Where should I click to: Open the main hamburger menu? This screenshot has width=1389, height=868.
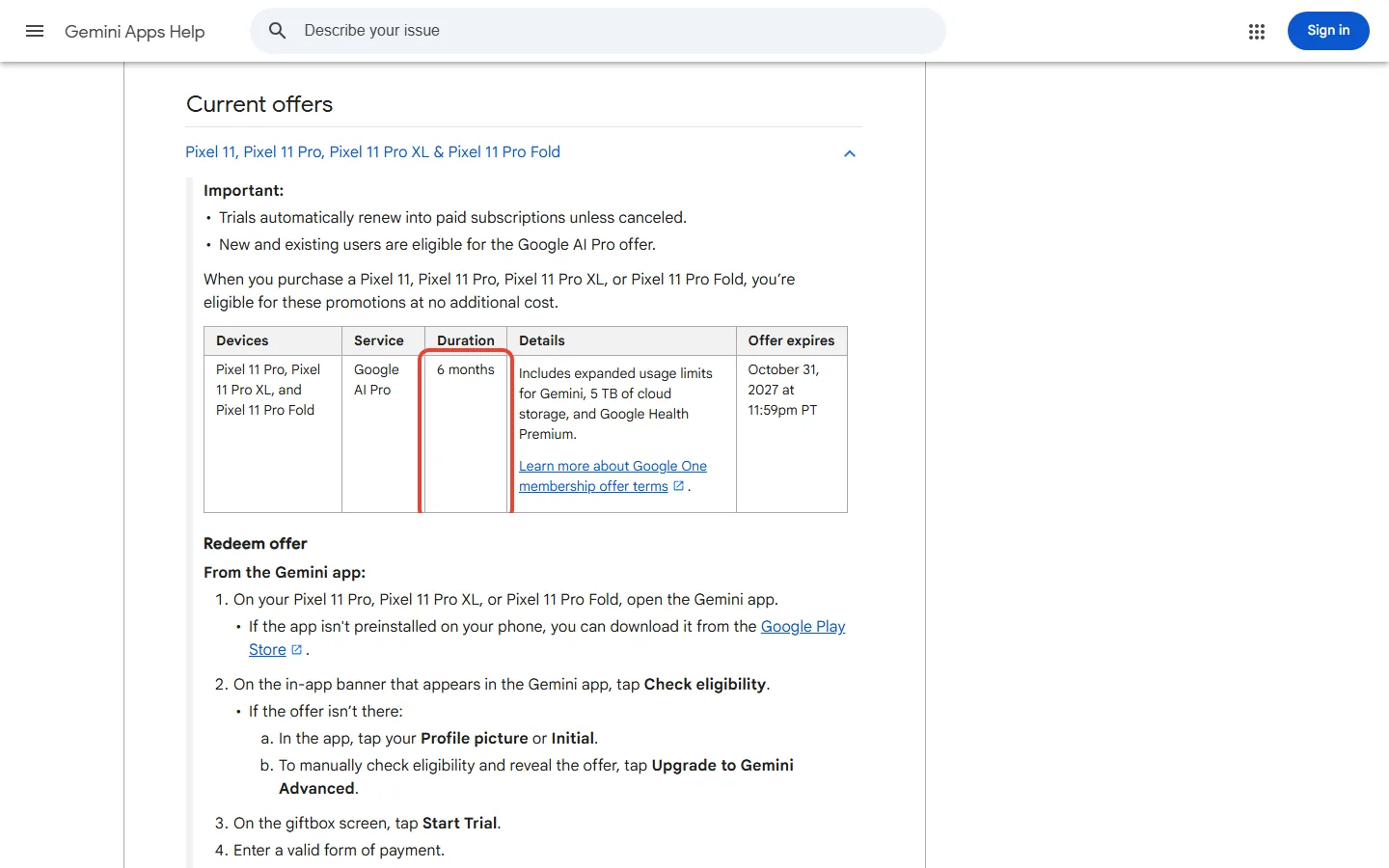tap(35, 31)
